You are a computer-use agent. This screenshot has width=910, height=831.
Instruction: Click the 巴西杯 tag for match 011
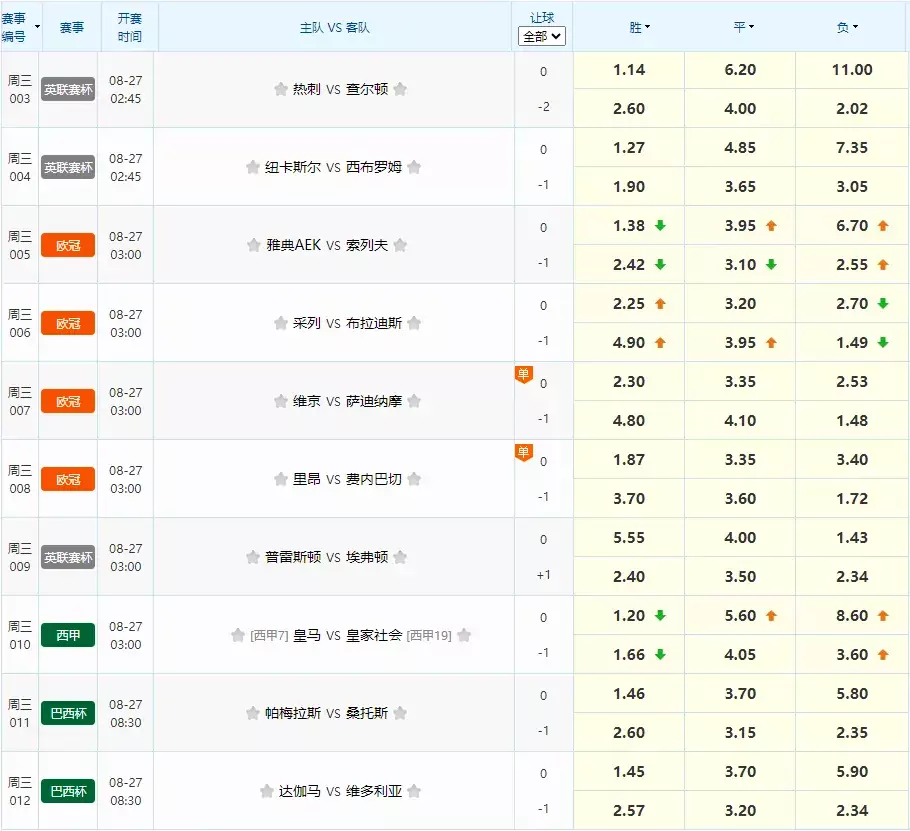coord(68,713)
